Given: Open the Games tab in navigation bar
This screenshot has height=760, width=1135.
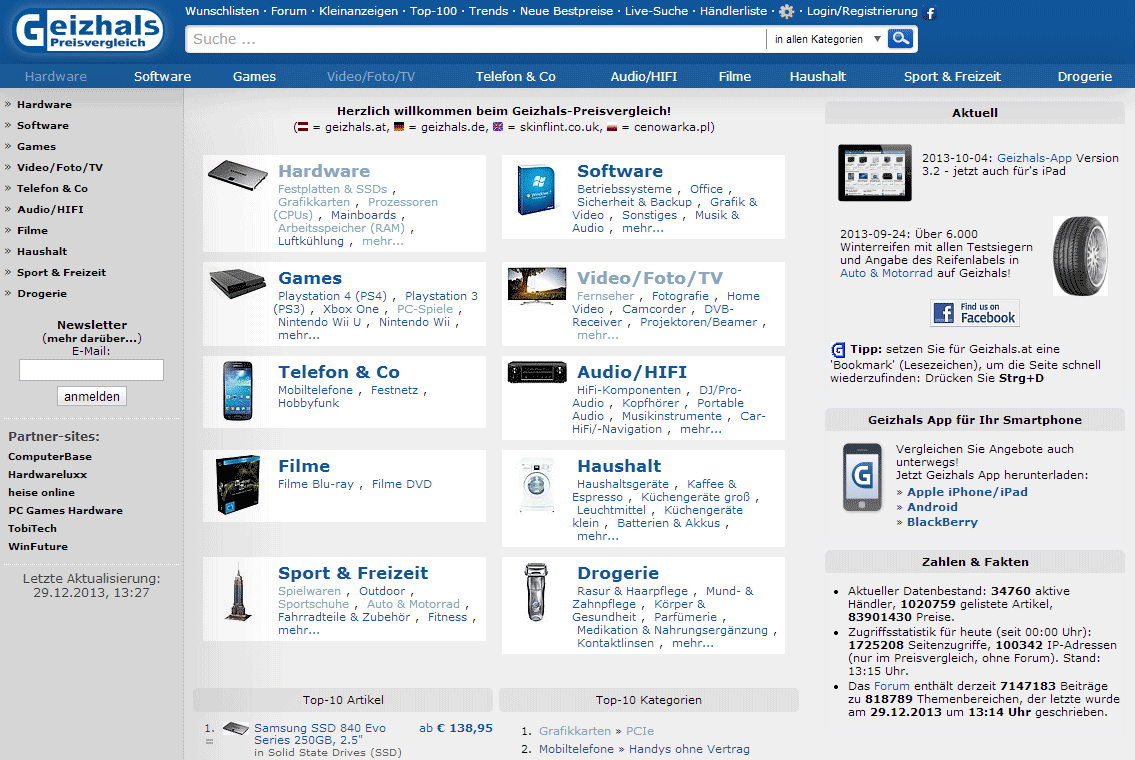Looking at the screenshot, I should coord(254,76).
